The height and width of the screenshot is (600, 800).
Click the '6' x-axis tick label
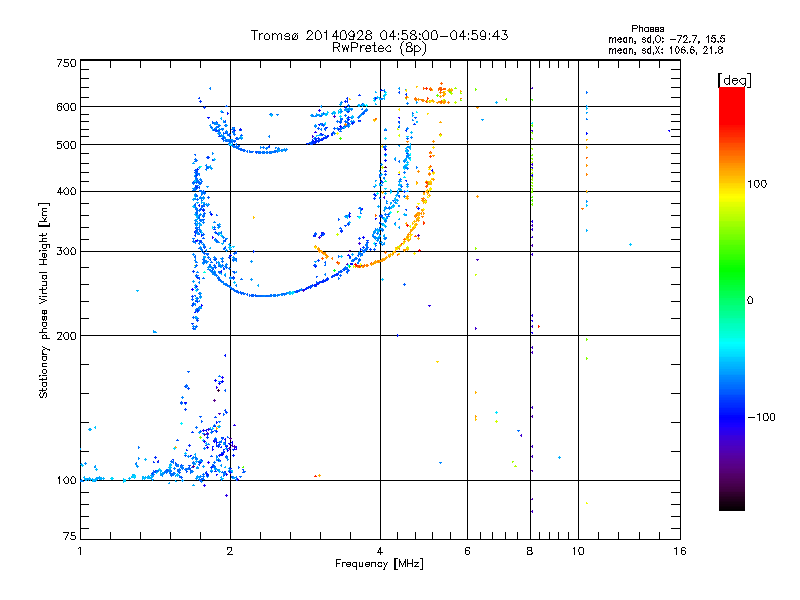tap(467, 551)
